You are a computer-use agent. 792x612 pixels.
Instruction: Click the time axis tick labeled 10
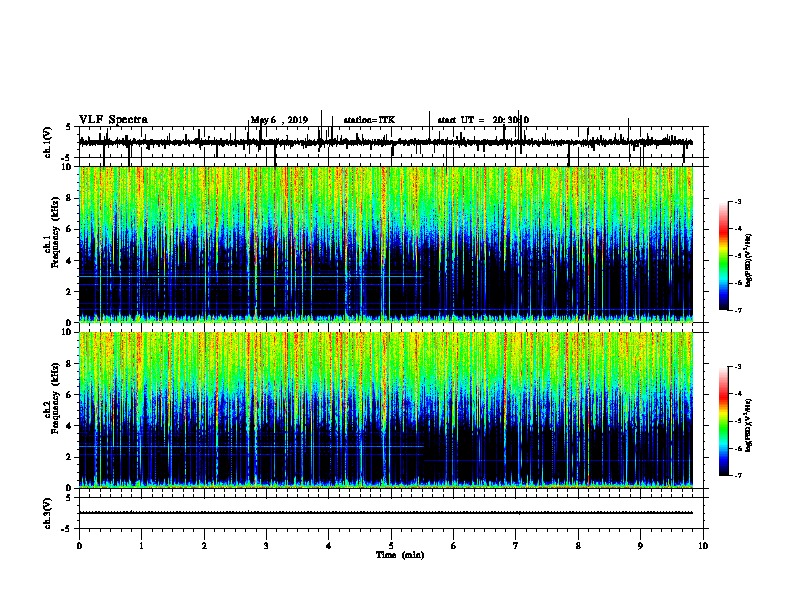point(703,546)
